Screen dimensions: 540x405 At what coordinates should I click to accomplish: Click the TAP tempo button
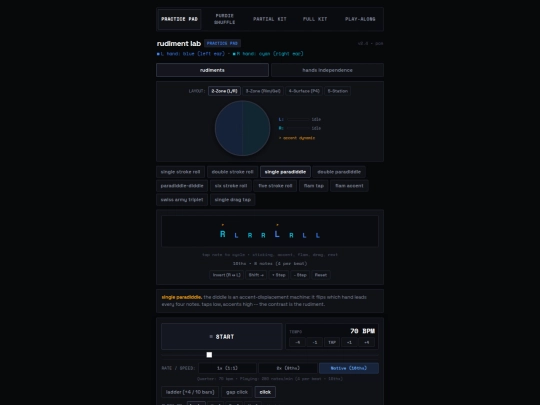332,342
